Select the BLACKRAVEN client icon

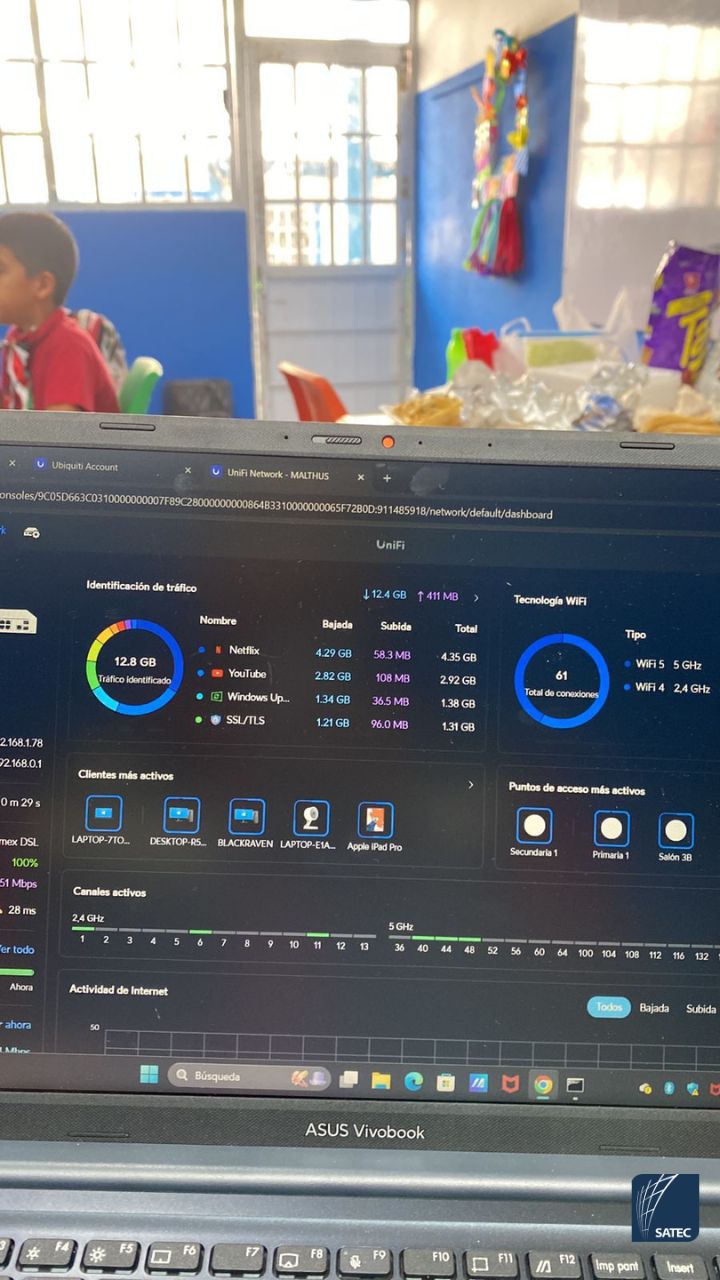(246, 817)
